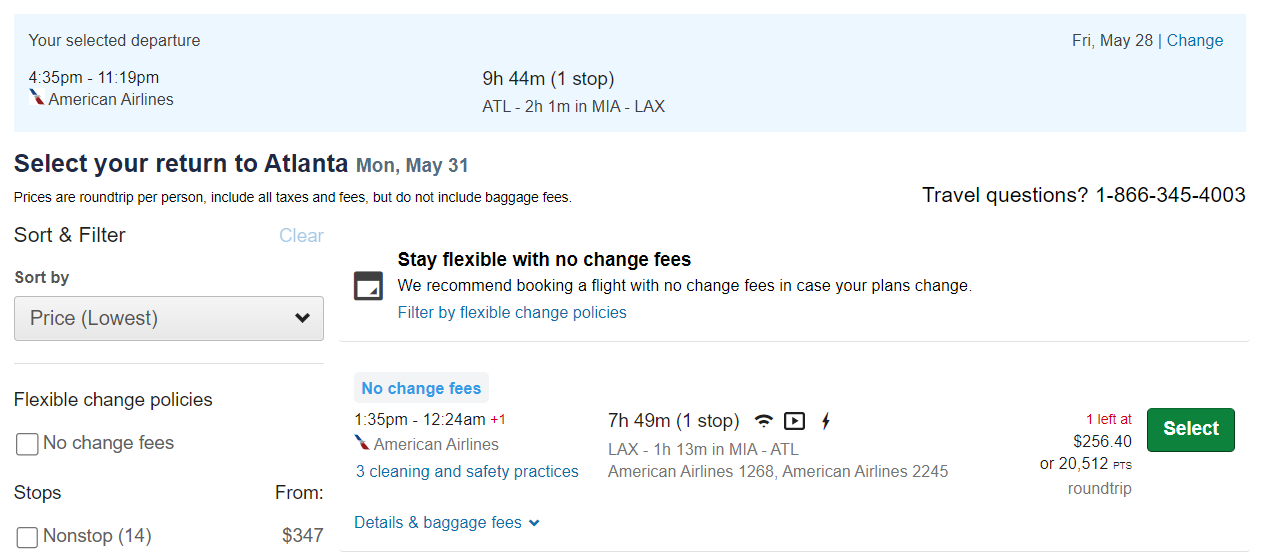The height and width of the screenshot is (556, 1267).
Task: Click the 1-866-345-4003 travel questions number
Action: (1171, 195)
